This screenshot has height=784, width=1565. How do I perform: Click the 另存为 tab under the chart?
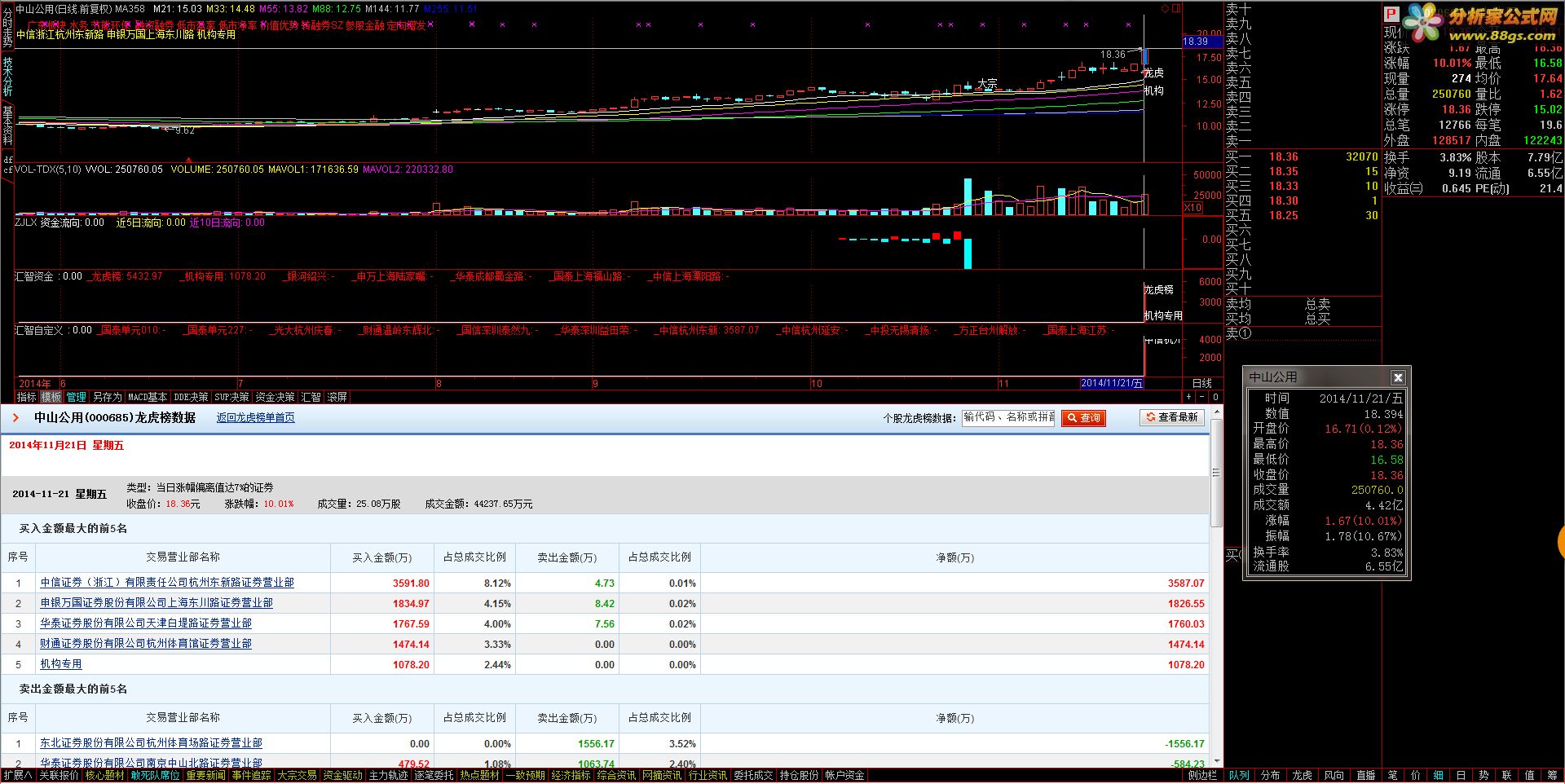coord(107,397)
